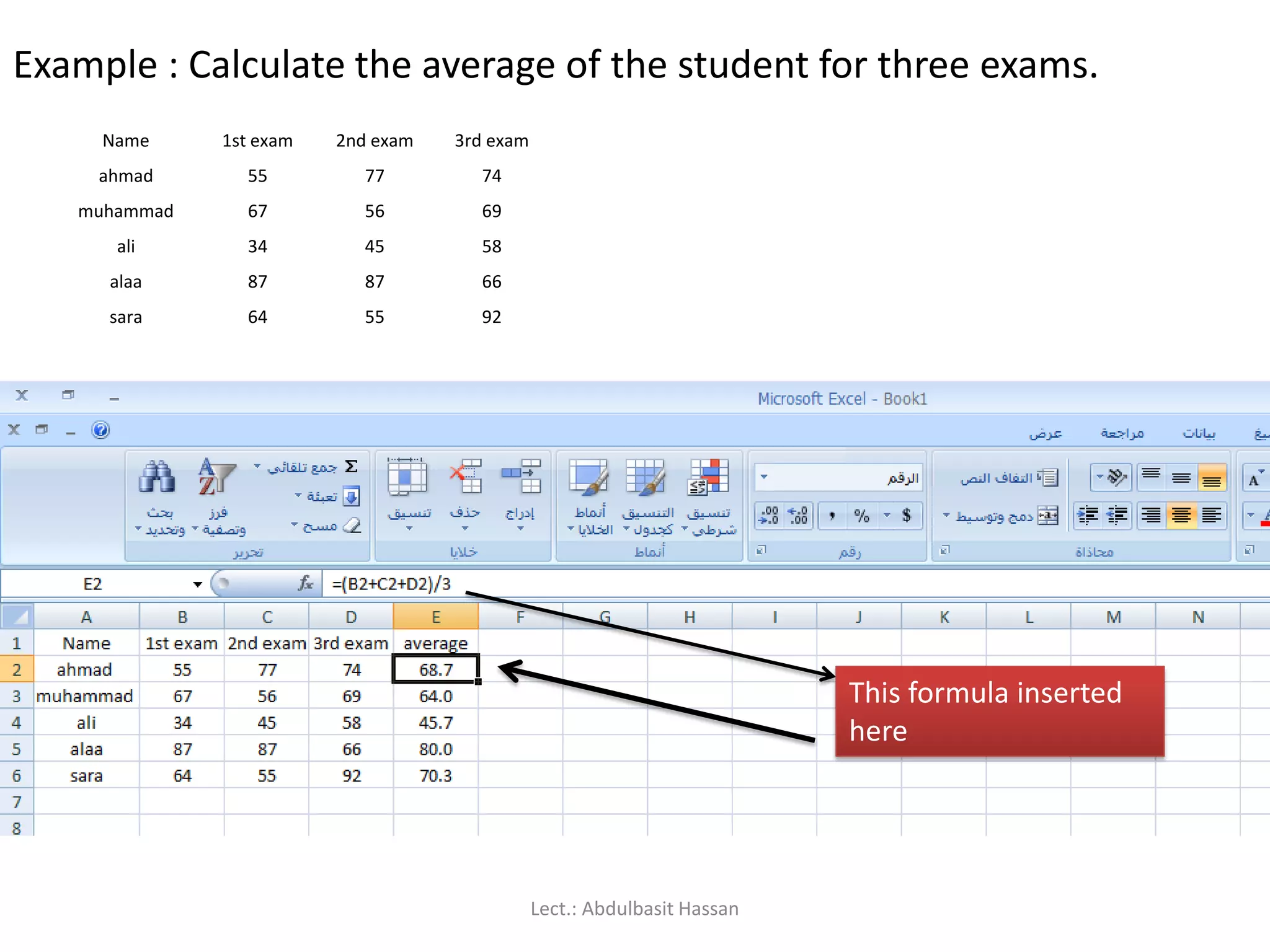Image resolution: width=1270 pixels, height=952 pixels.
Task: Open Cell Styles gallery icon
Action: pos(588,477)
